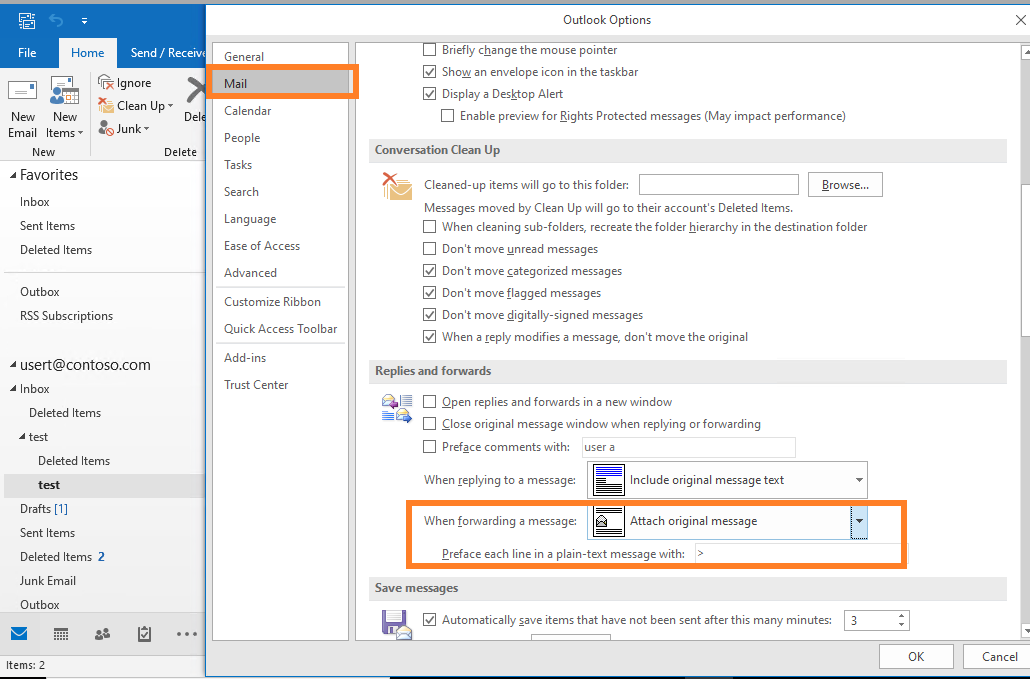Open Junk Email folder
The image size is (1030, 679).
pos(48,581)
